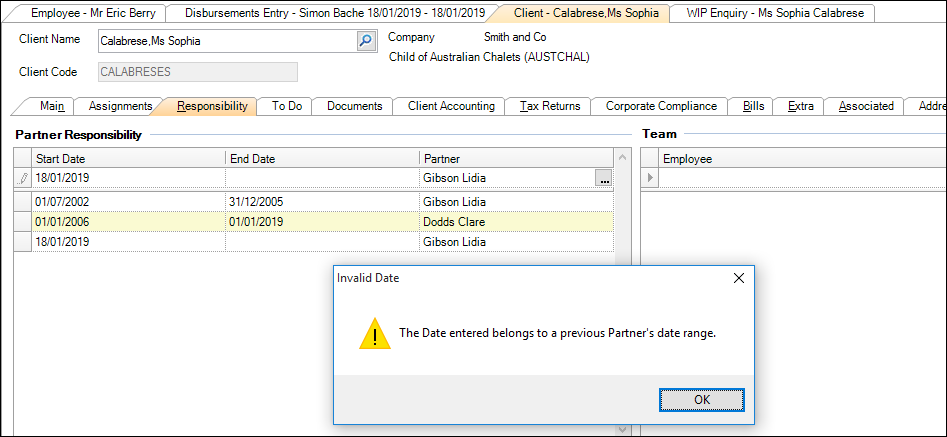Click the warning icon in the dialog

click(x=375, y=333)
